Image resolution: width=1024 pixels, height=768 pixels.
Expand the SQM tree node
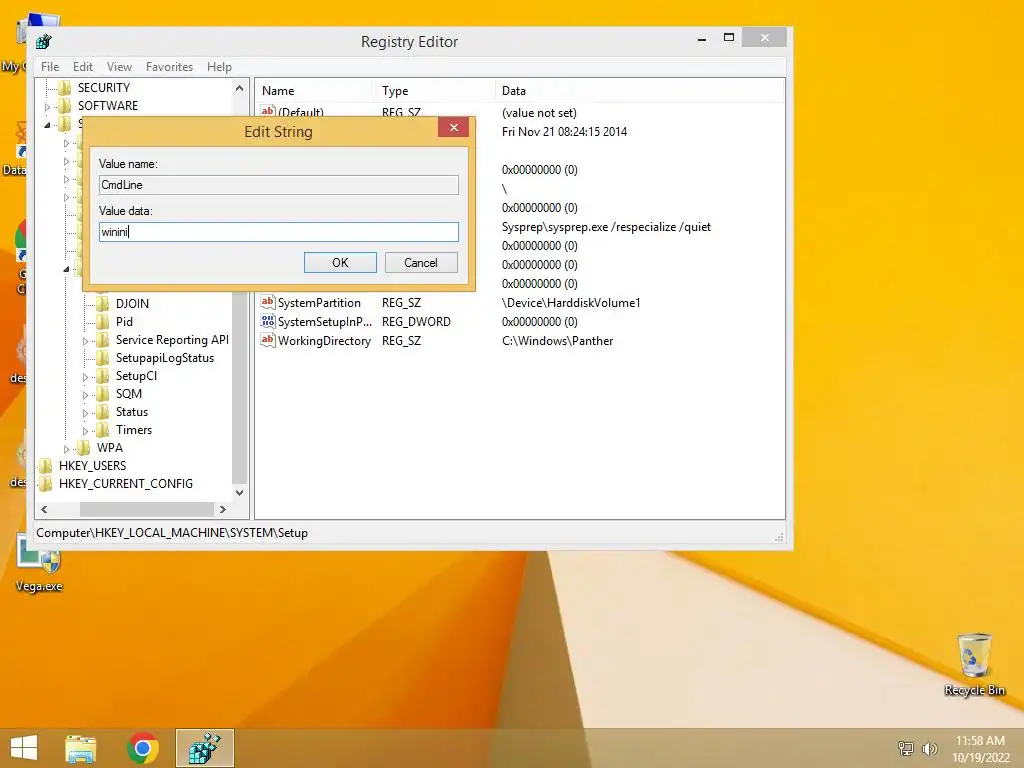coord(85,394)
